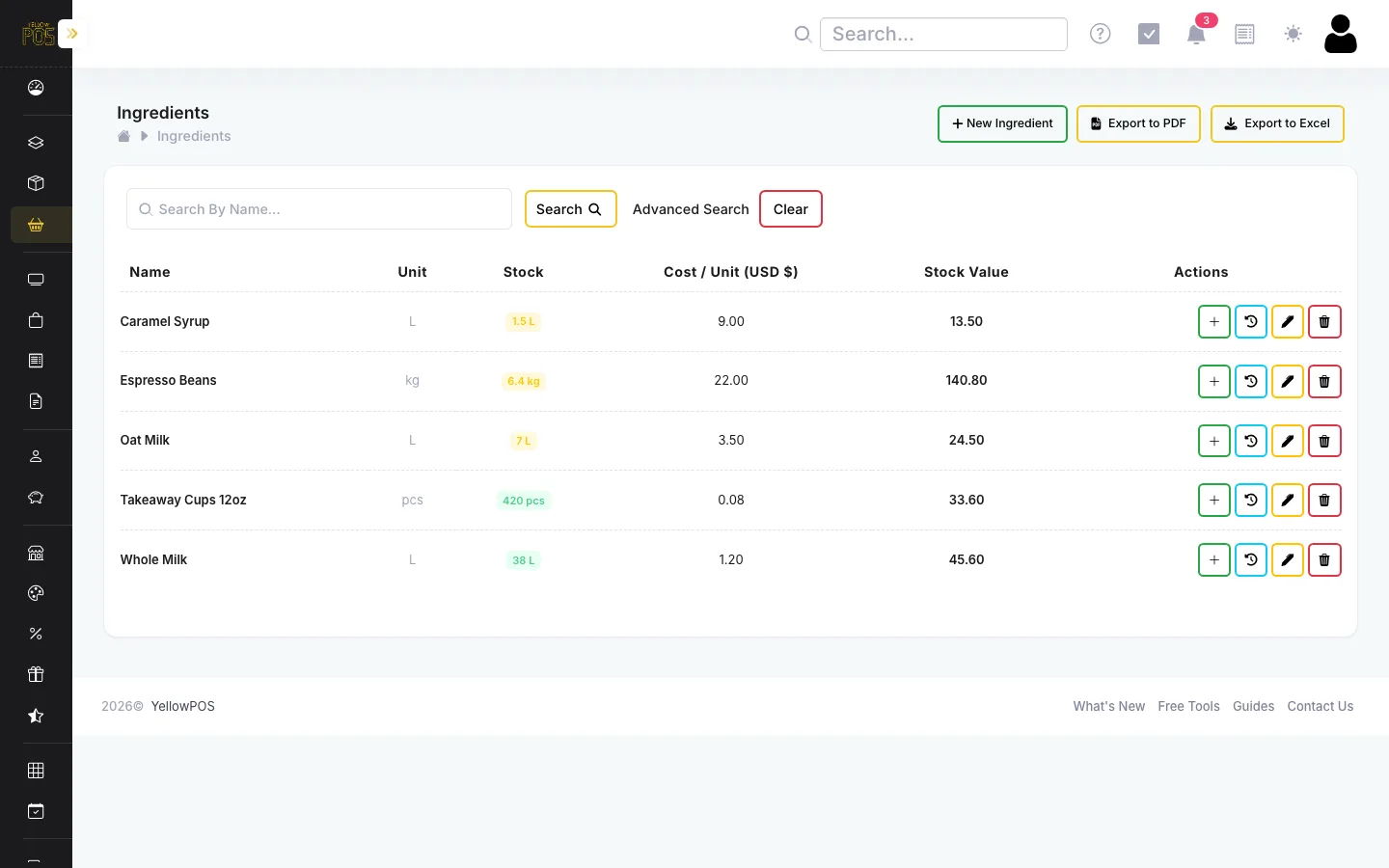Open Advanced Search
1389x868 pixels.
point(691,209)
